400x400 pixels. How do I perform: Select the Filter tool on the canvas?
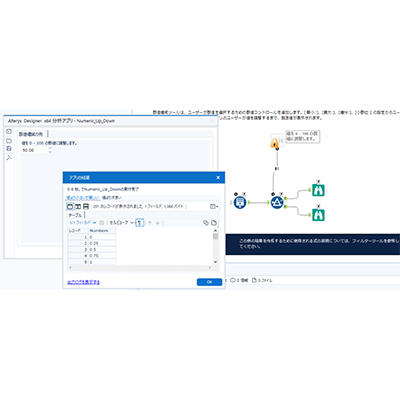pos(277,202)
